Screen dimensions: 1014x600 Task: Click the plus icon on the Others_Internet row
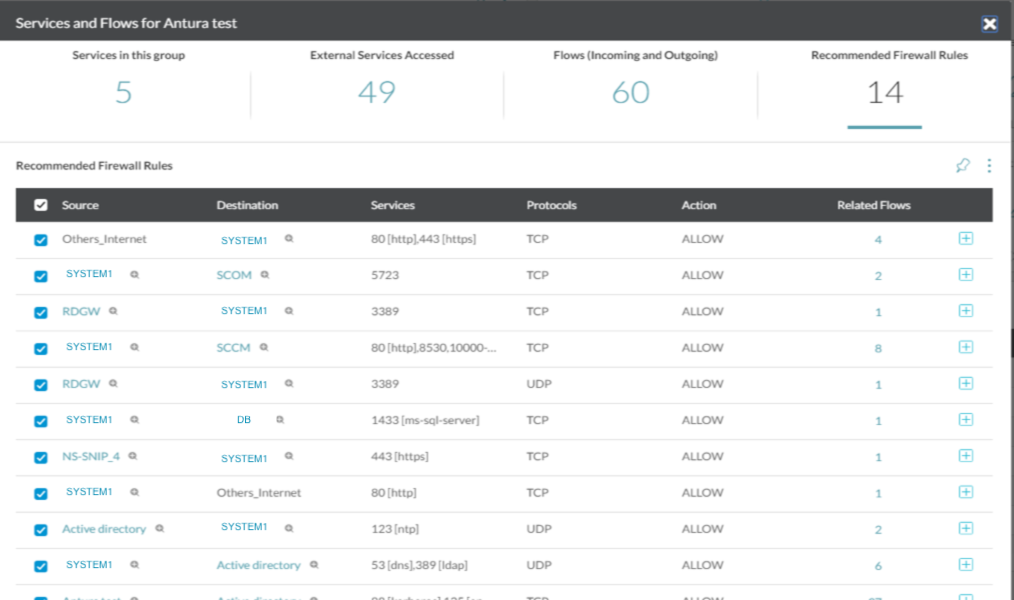click(x=966, y=239)
